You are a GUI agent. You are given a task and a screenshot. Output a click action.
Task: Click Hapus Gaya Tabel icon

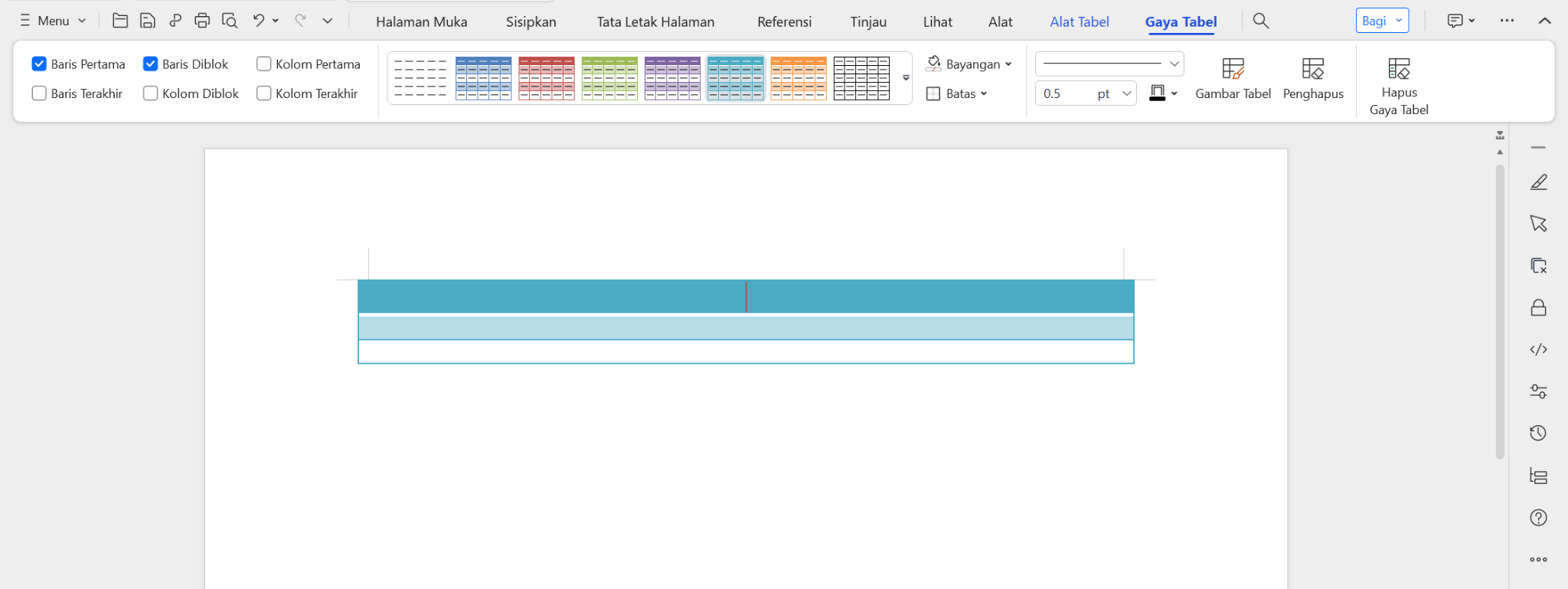1399,69
